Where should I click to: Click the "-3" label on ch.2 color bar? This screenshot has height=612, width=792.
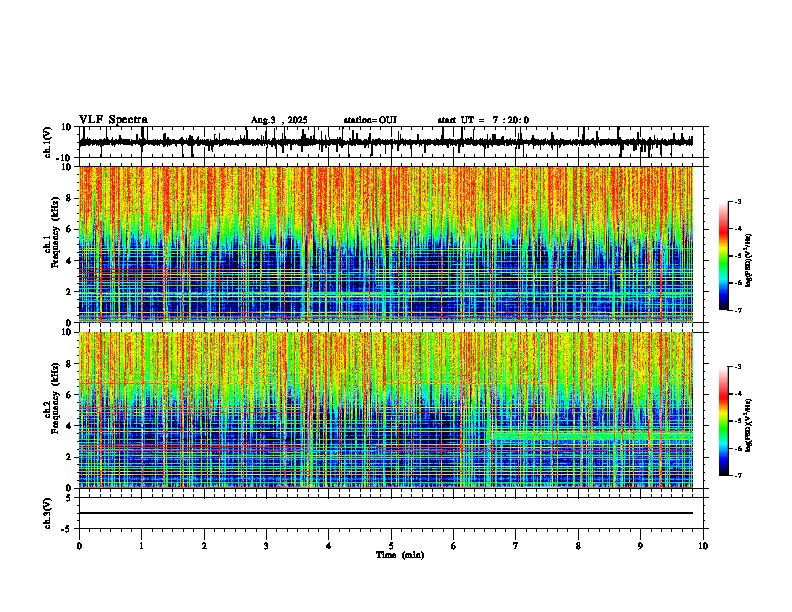point(738,367)
